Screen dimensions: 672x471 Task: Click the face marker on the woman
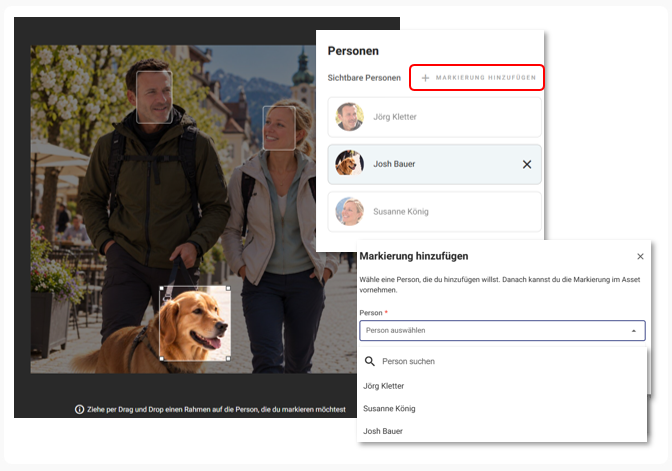click(x=279, y=128)
